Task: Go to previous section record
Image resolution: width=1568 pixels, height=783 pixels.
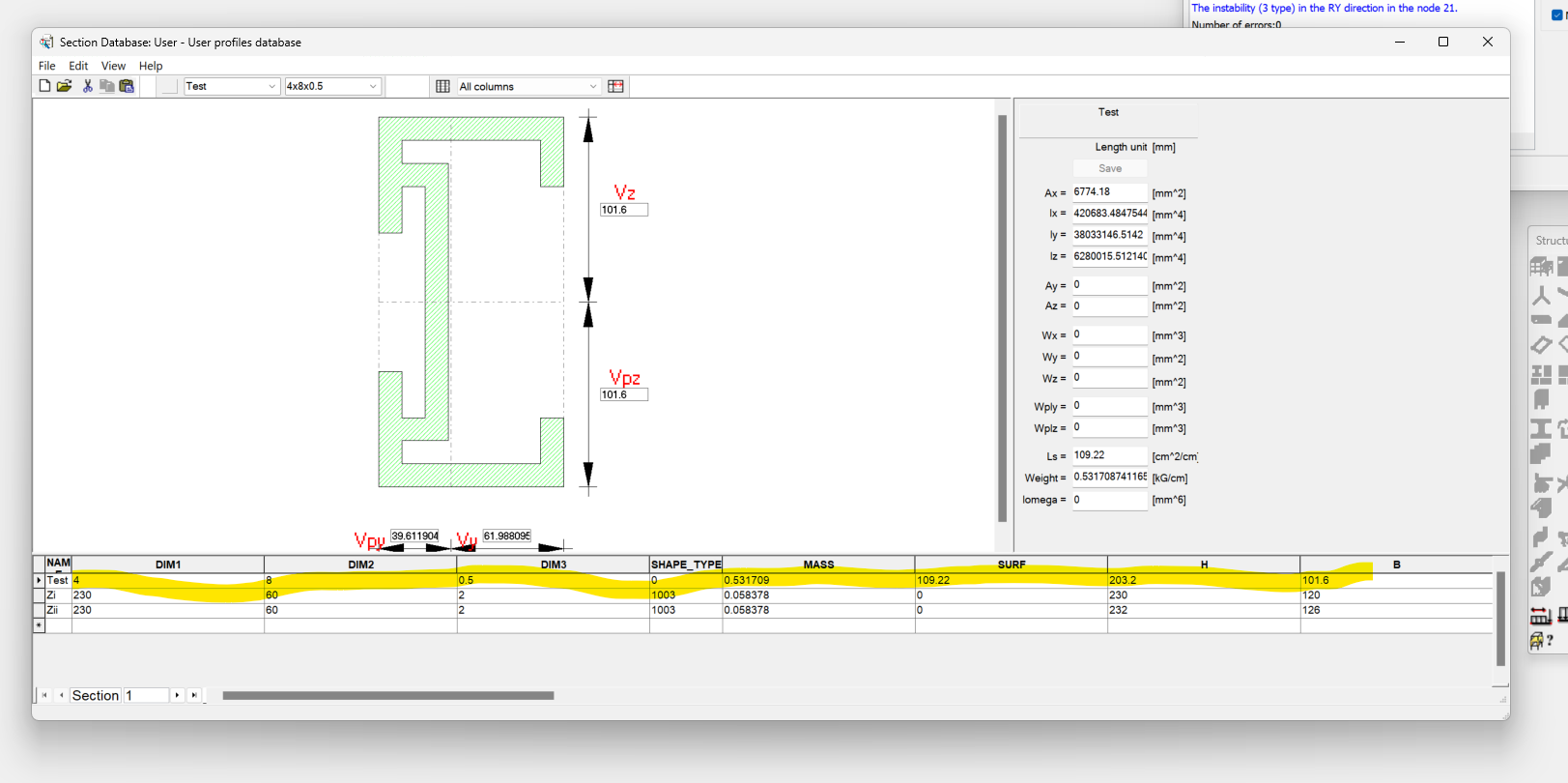Action: coord(61,695)
